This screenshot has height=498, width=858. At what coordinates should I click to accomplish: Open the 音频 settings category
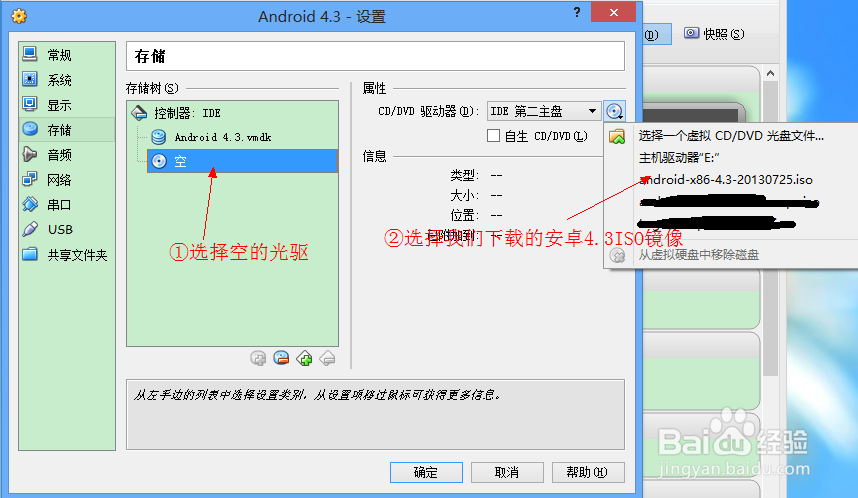pos(67,155)
